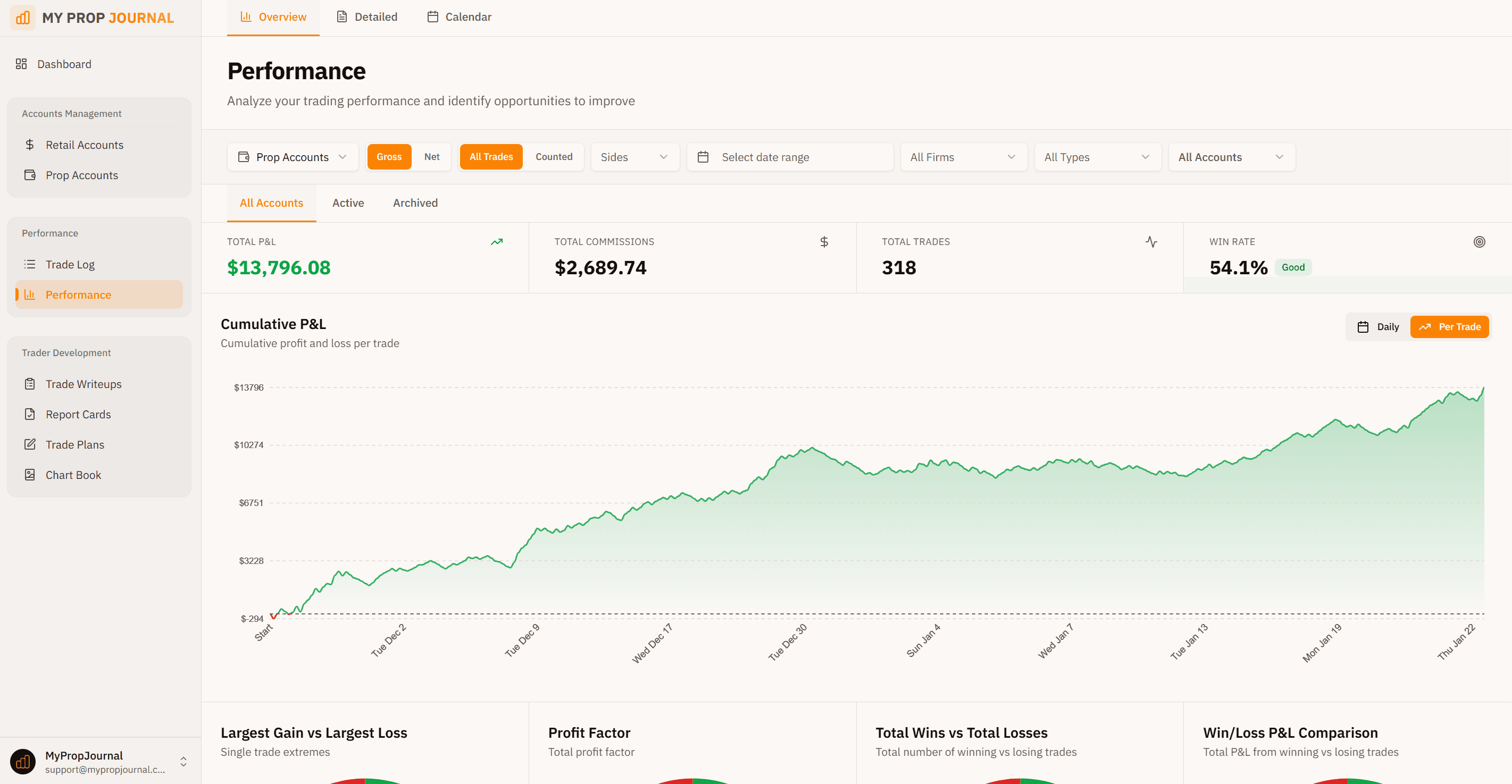Click the $2,689.74 commissions value
1512x784 pixels.
pyautogui.click(x=600, y=267)
